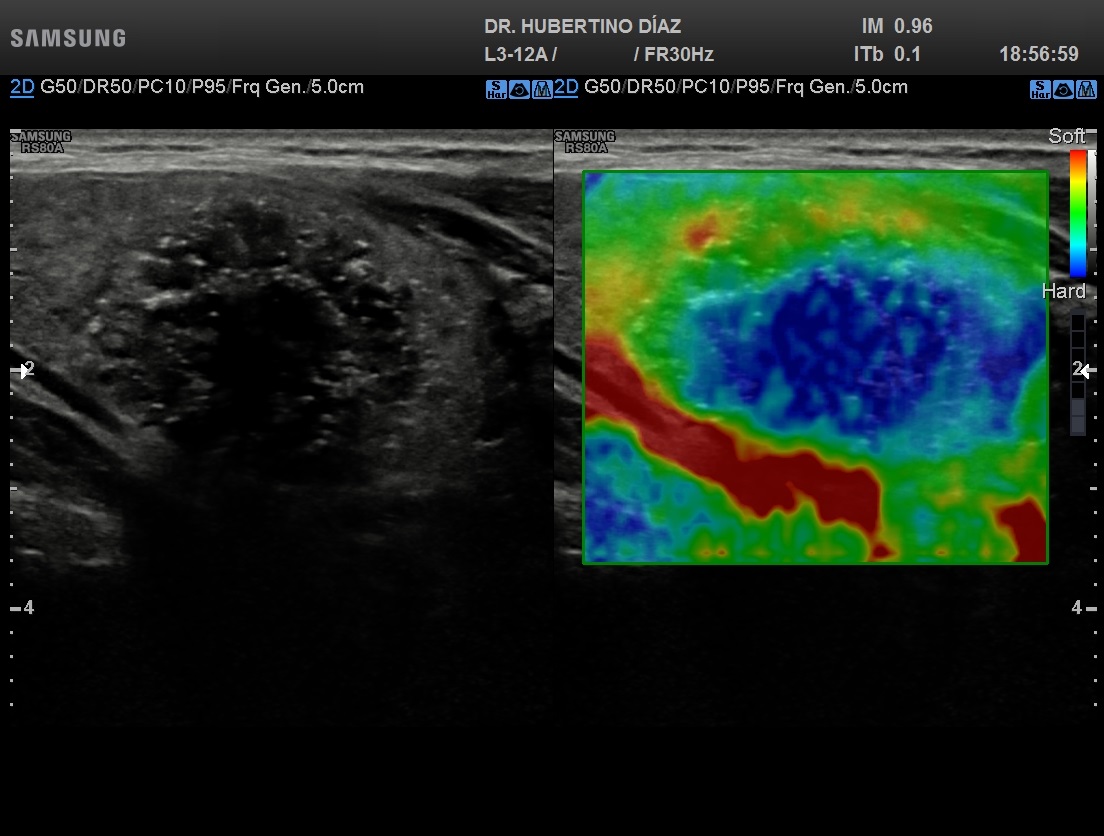Screen dimensions: 1104x836
Task: Click the elastography Soft-Hard color scale bar
Action: (1078, 213)
